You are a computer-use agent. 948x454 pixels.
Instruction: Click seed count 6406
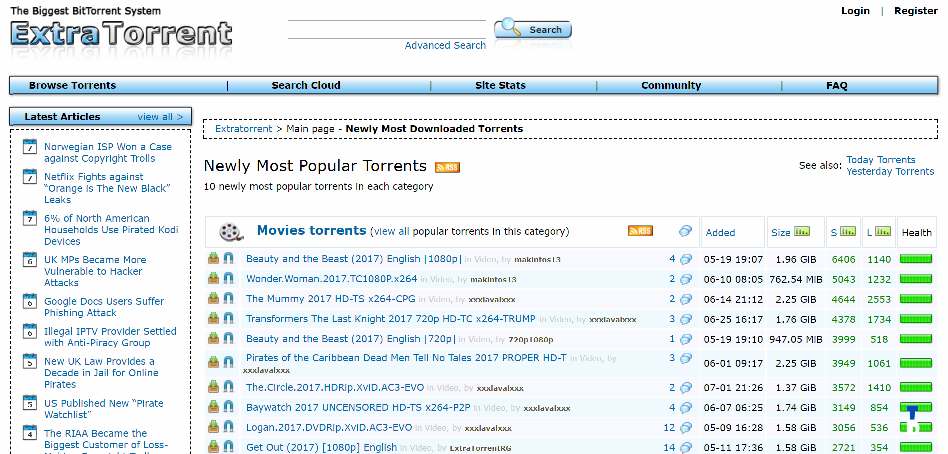[843, 259]
